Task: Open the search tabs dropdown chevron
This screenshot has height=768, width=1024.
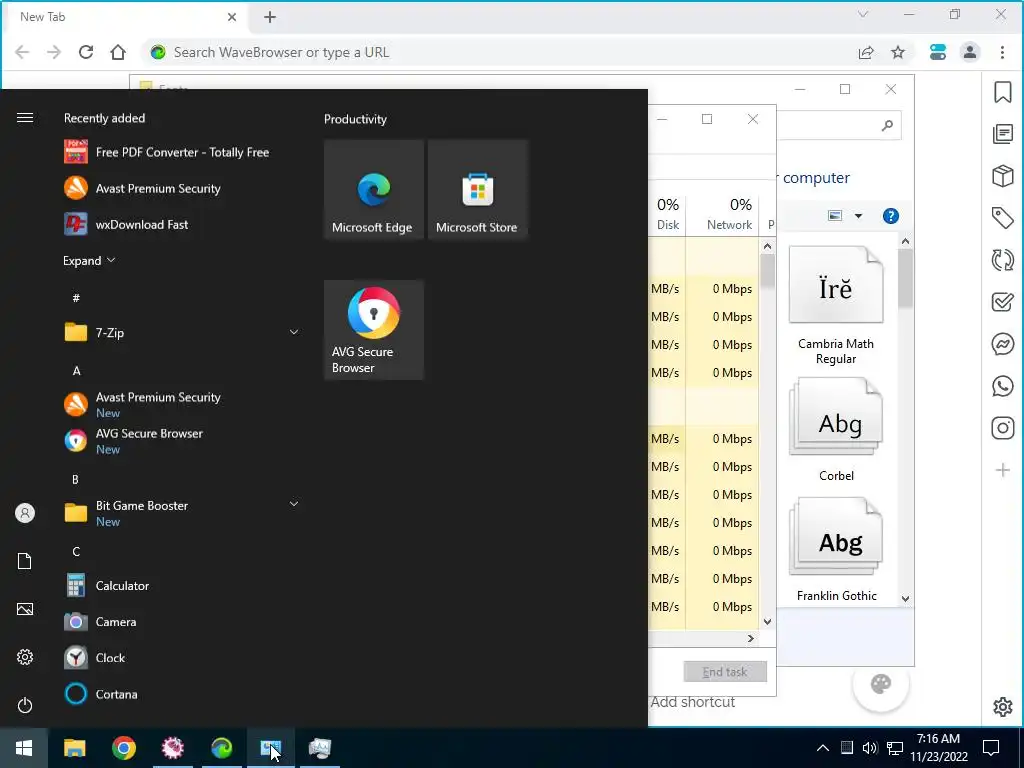Action: click(863, 14)
